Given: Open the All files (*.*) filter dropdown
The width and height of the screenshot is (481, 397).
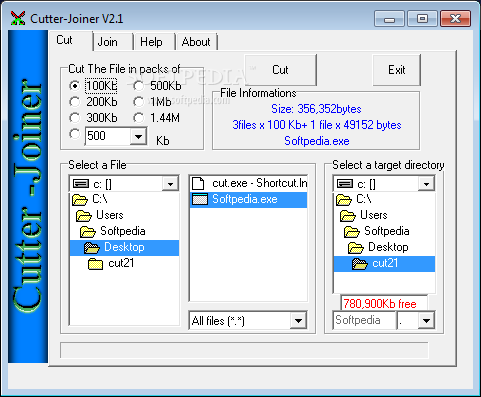Looking at the screenshot, I should click(x=298, y=321).
